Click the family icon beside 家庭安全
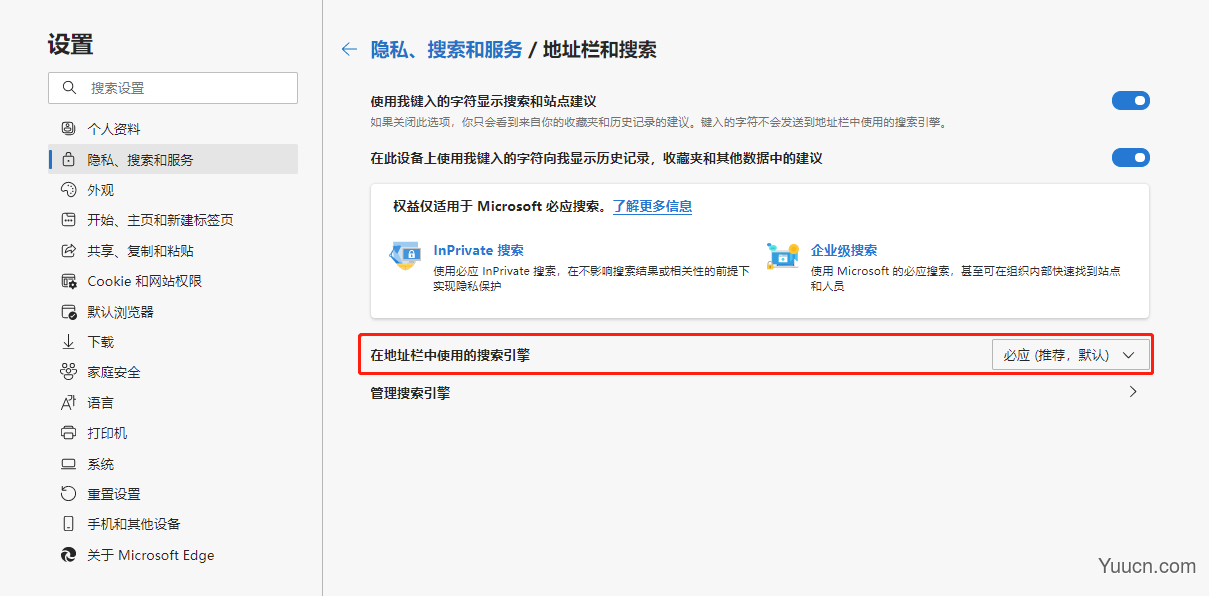Viewport: 1209px width, 596px height. pyautogui.click(x=68, y=372)
